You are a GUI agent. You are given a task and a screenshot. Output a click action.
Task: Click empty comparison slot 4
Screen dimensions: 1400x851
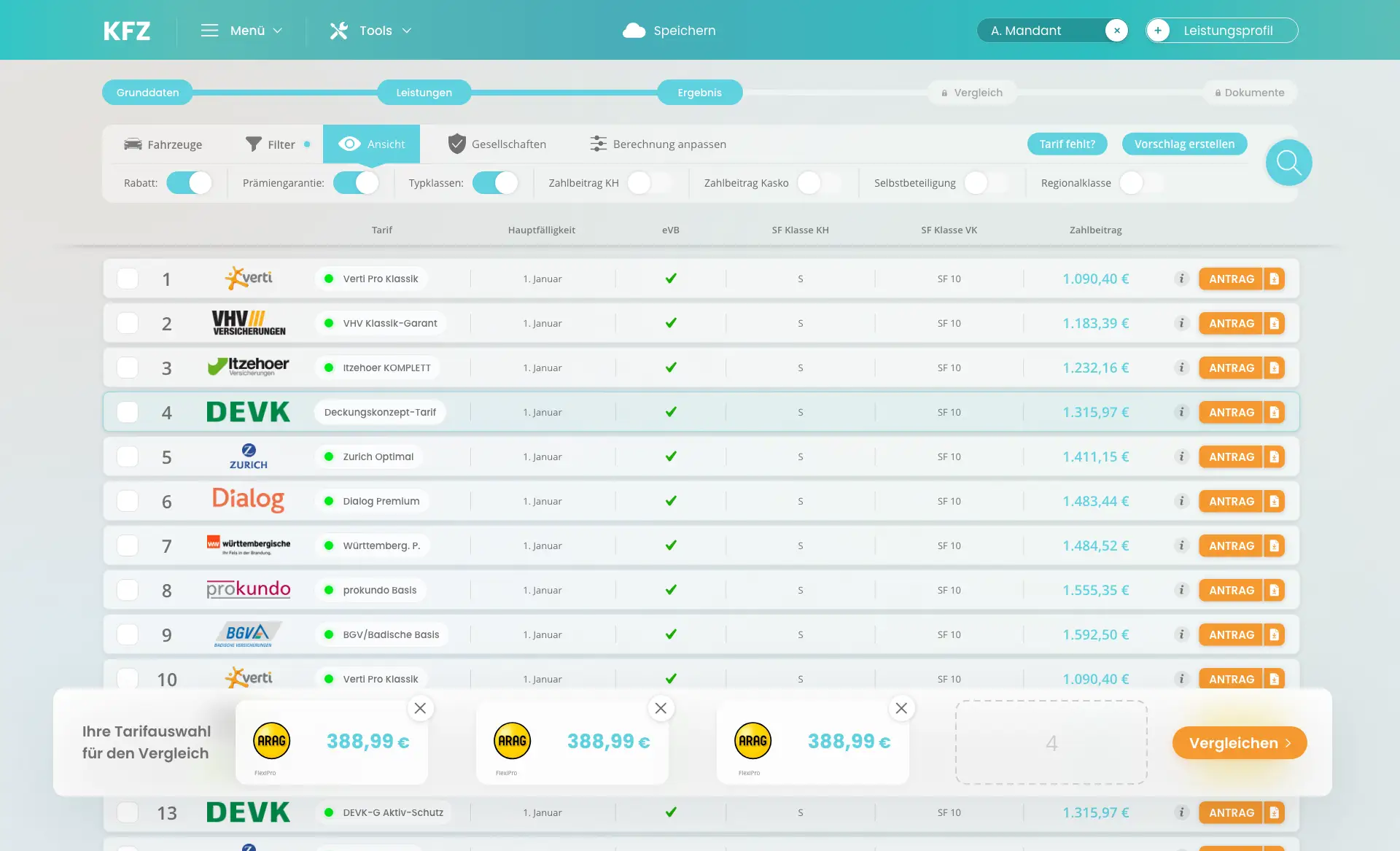tap(1051, 743)
